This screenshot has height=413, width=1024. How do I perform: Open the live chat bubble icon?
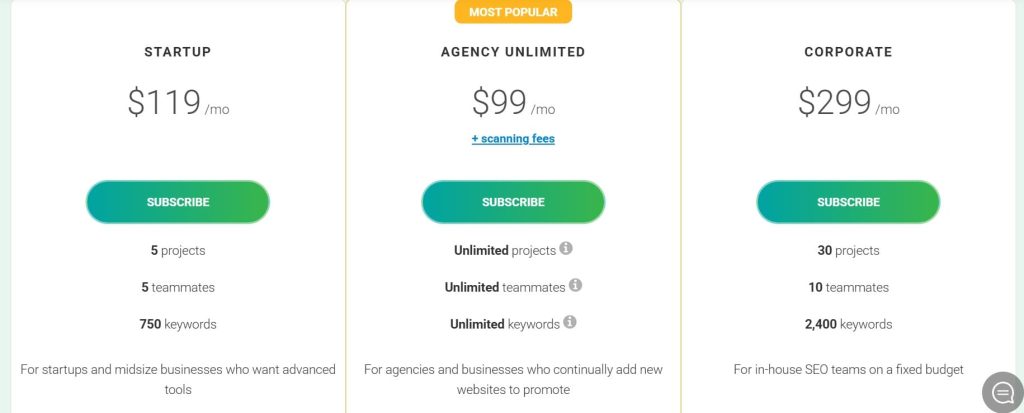(x=1001, y=392)
